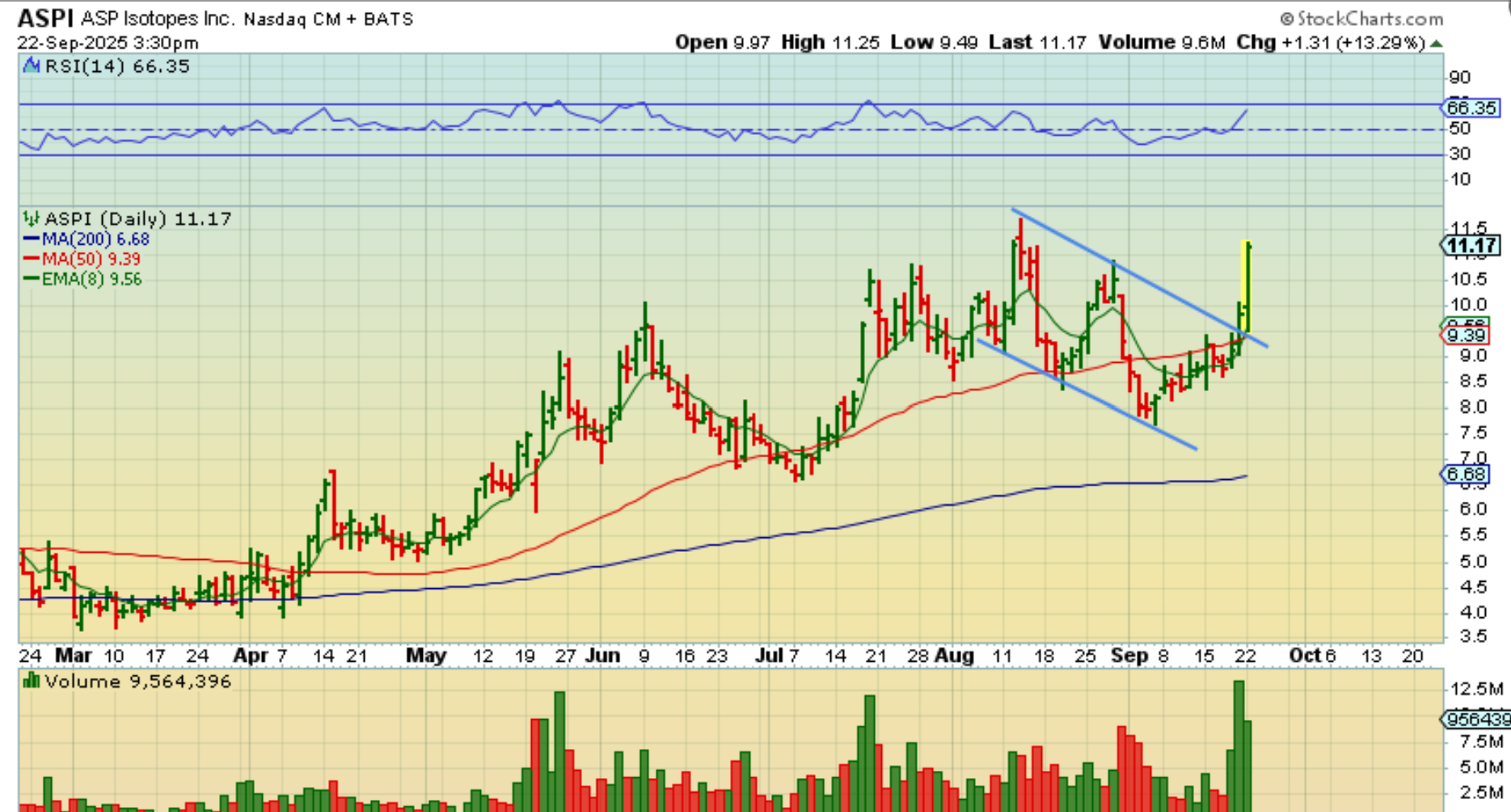Click the price bars icon before ASPI (Daily)

click(x=32, y=218)
